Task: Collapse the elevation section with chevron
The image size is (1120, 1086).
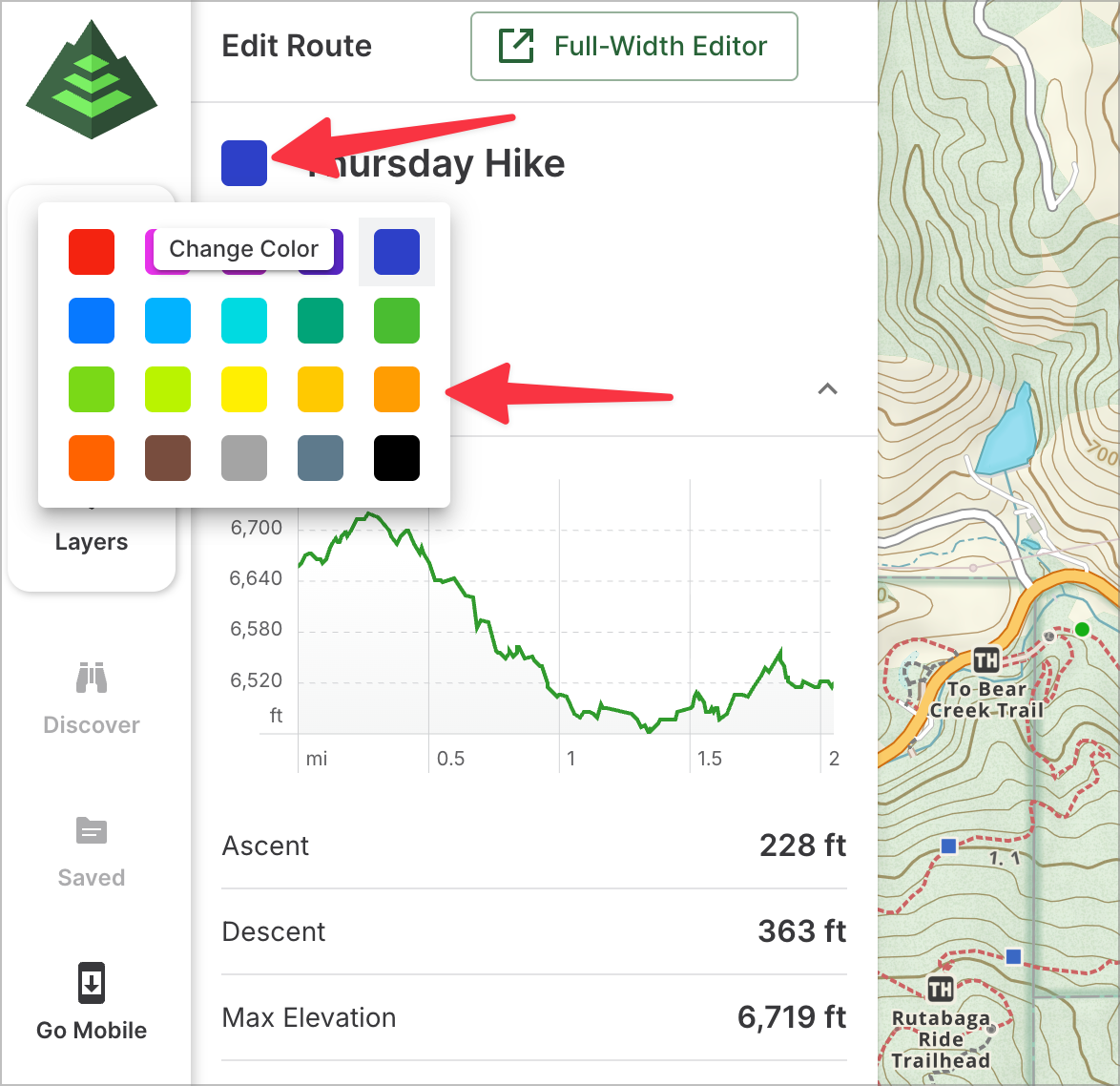Action: (828, 389)
